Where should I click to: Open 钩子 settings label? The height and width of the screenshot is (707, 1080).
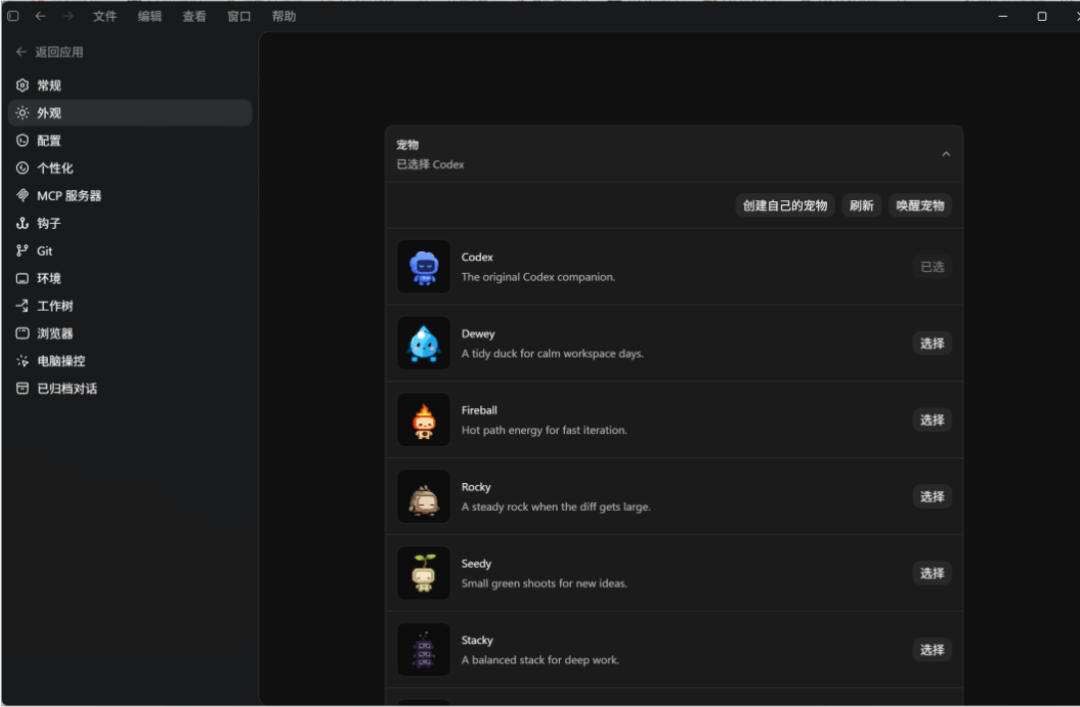(x=49, y=223)
